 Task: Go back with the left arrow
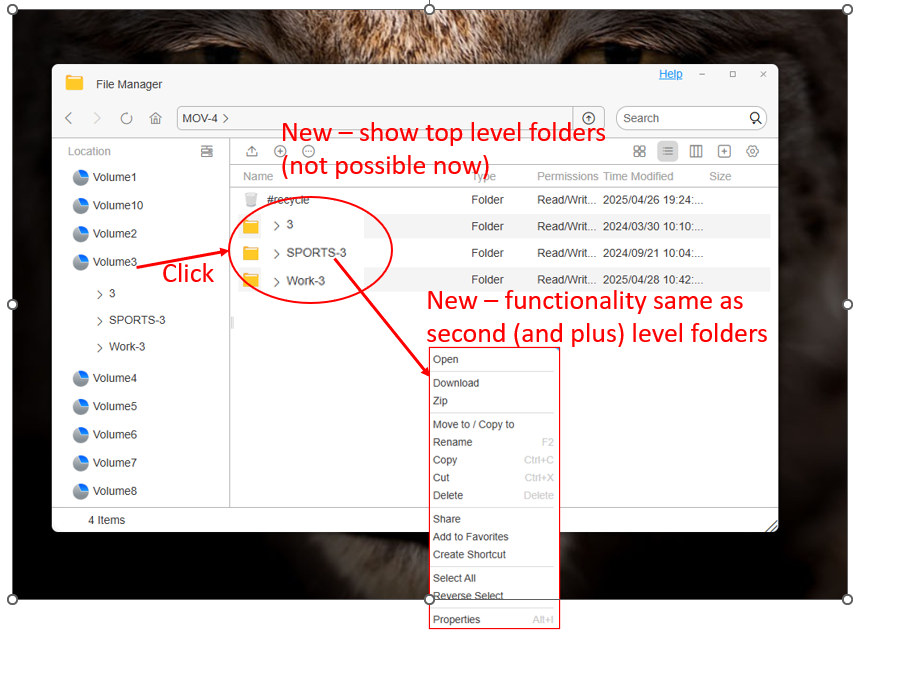coord(69,119)
